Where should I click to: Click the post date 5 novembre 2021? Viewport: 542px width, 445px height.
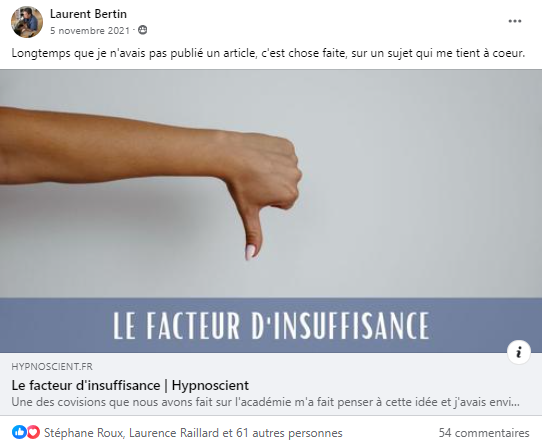click(x=90, y=30)
